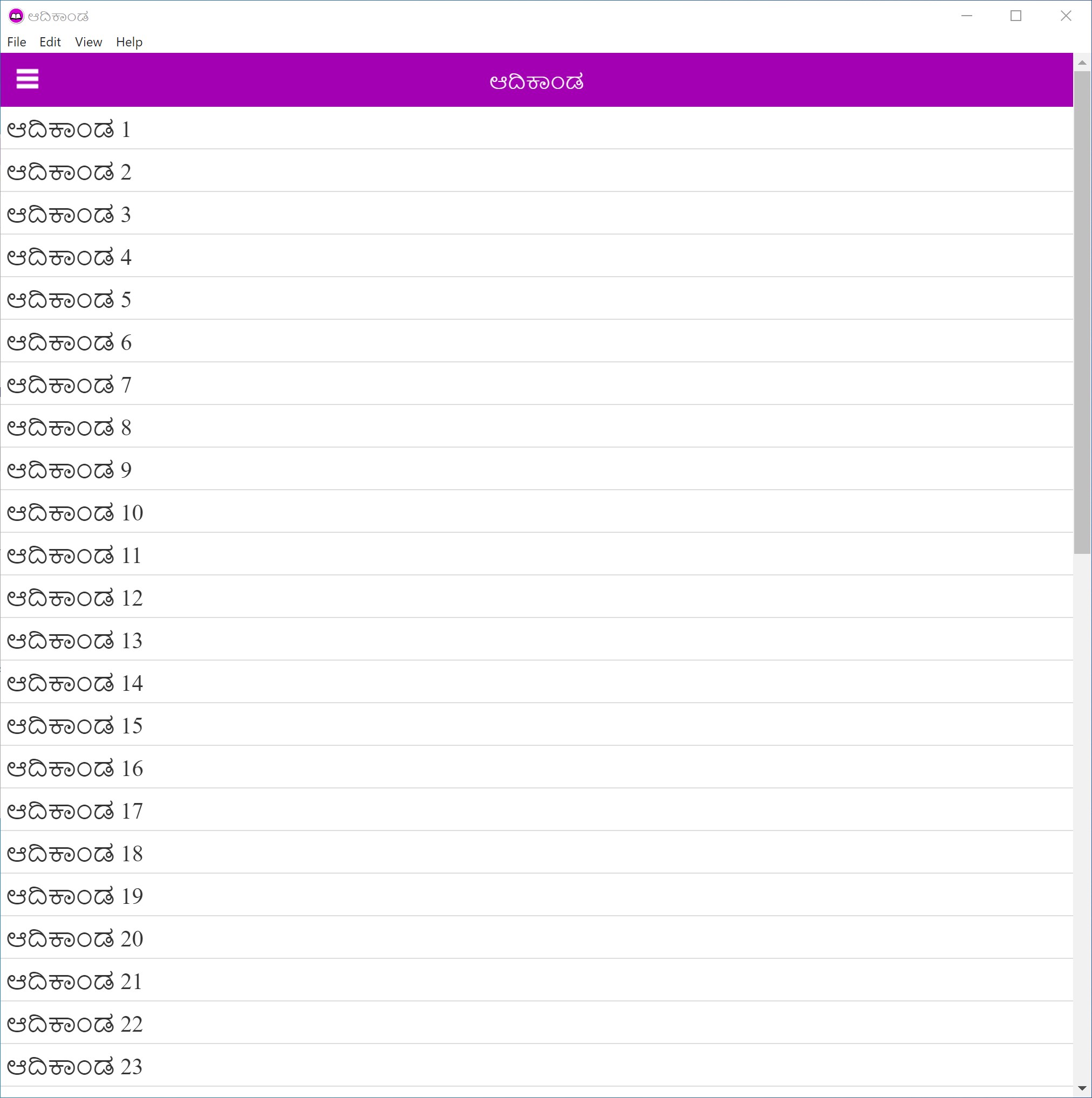This screenshot has height=1098, width=1092.
Task: Open chapter ಆದಿಕಾಂಡ 20
Action: coord(74,939)
